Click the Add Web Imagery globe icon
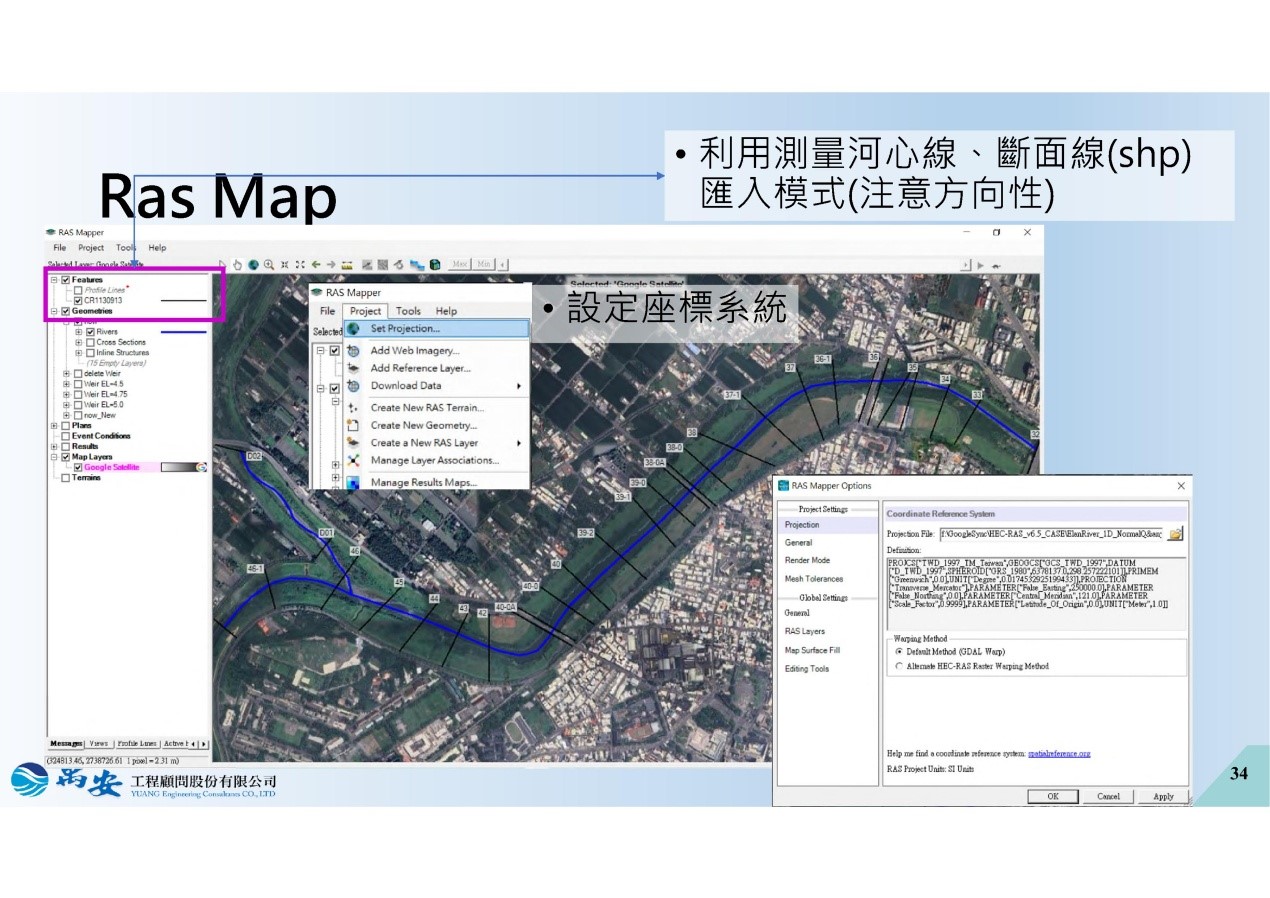Viewport: 1270px width, 898px height. coord(353,351)
